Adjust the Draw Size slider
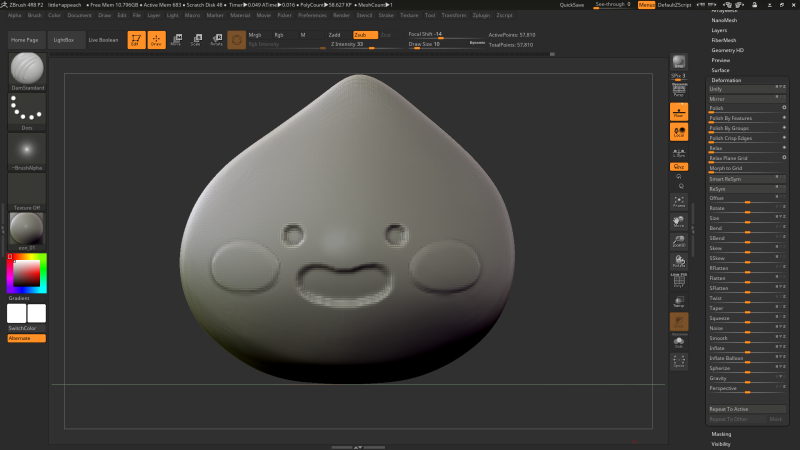Image resolution: width=800 pixels, height=450 pixels. pos(445,44)
